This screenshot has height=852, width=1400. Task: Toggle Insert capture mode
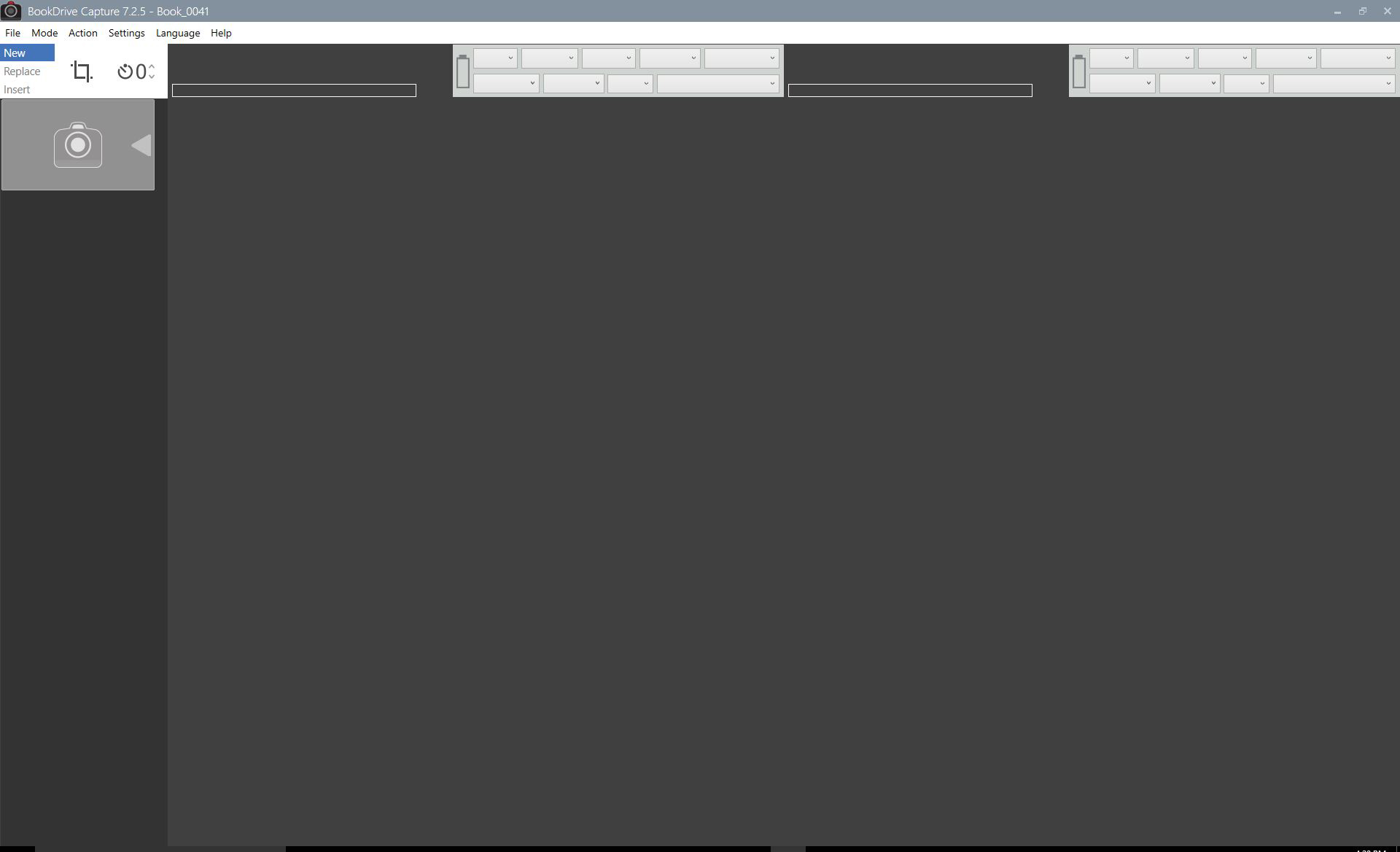16,89
